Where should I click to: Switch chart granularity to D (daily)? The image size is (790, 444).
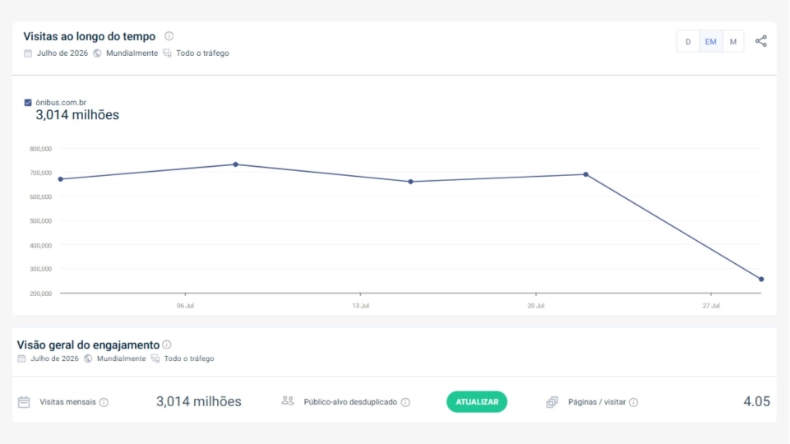[688, 41]
